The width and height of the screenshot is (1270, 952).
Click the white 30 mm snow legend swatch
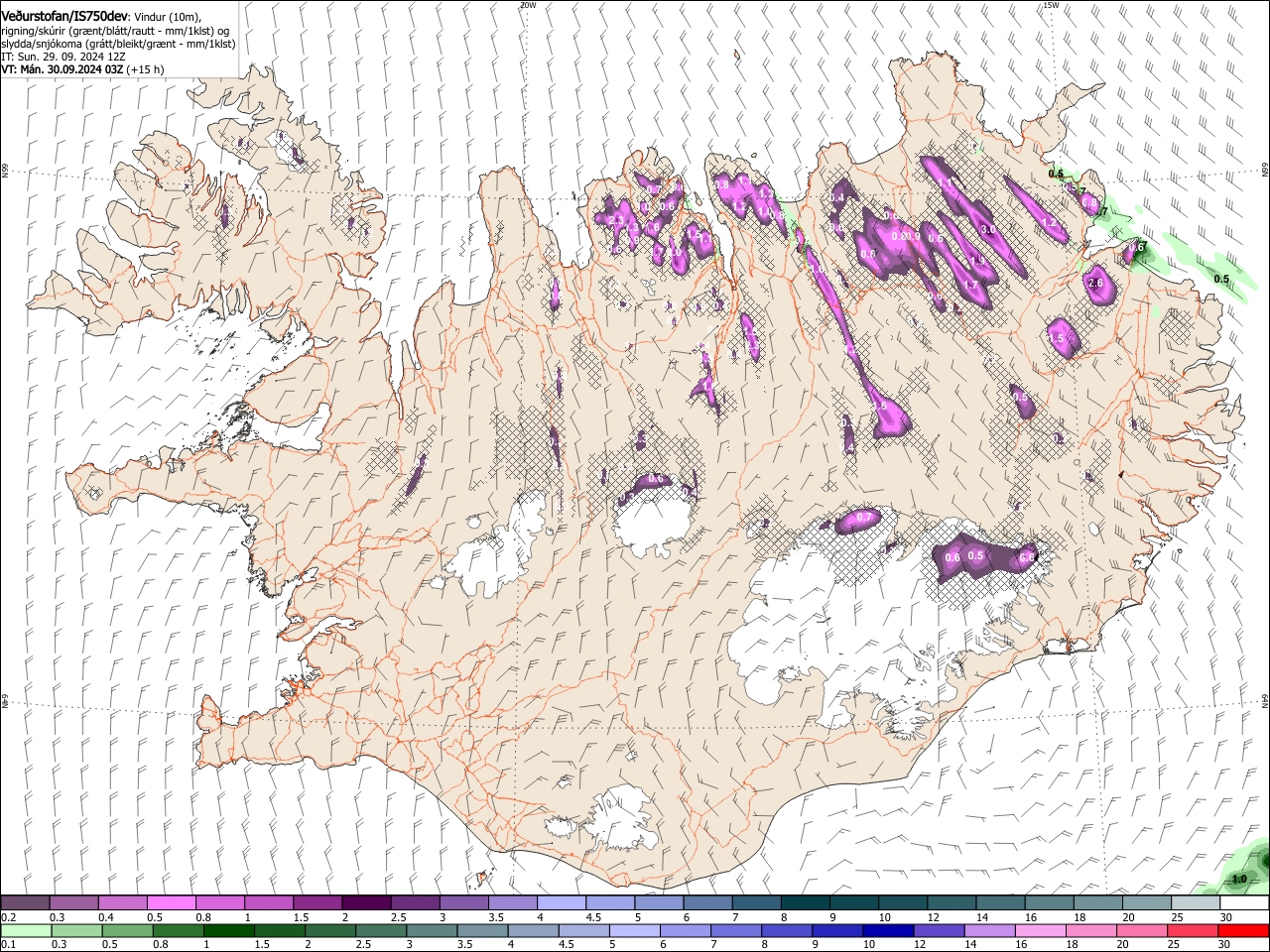click(x=1244, y=903)
